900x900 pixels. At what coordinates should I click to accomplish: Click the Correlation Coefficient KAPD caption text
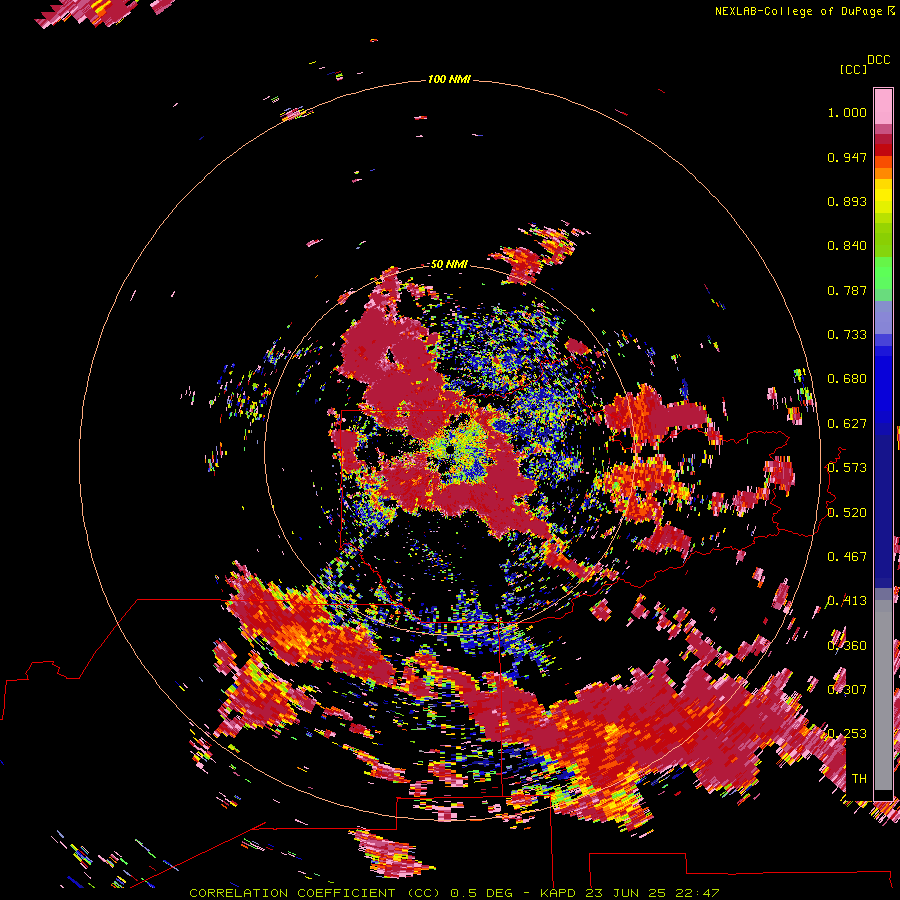454,893
